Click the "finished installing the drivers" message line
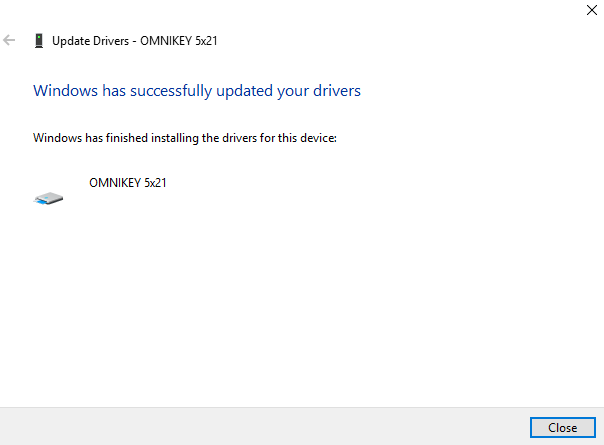604x445 pixels. coord(185,138)
